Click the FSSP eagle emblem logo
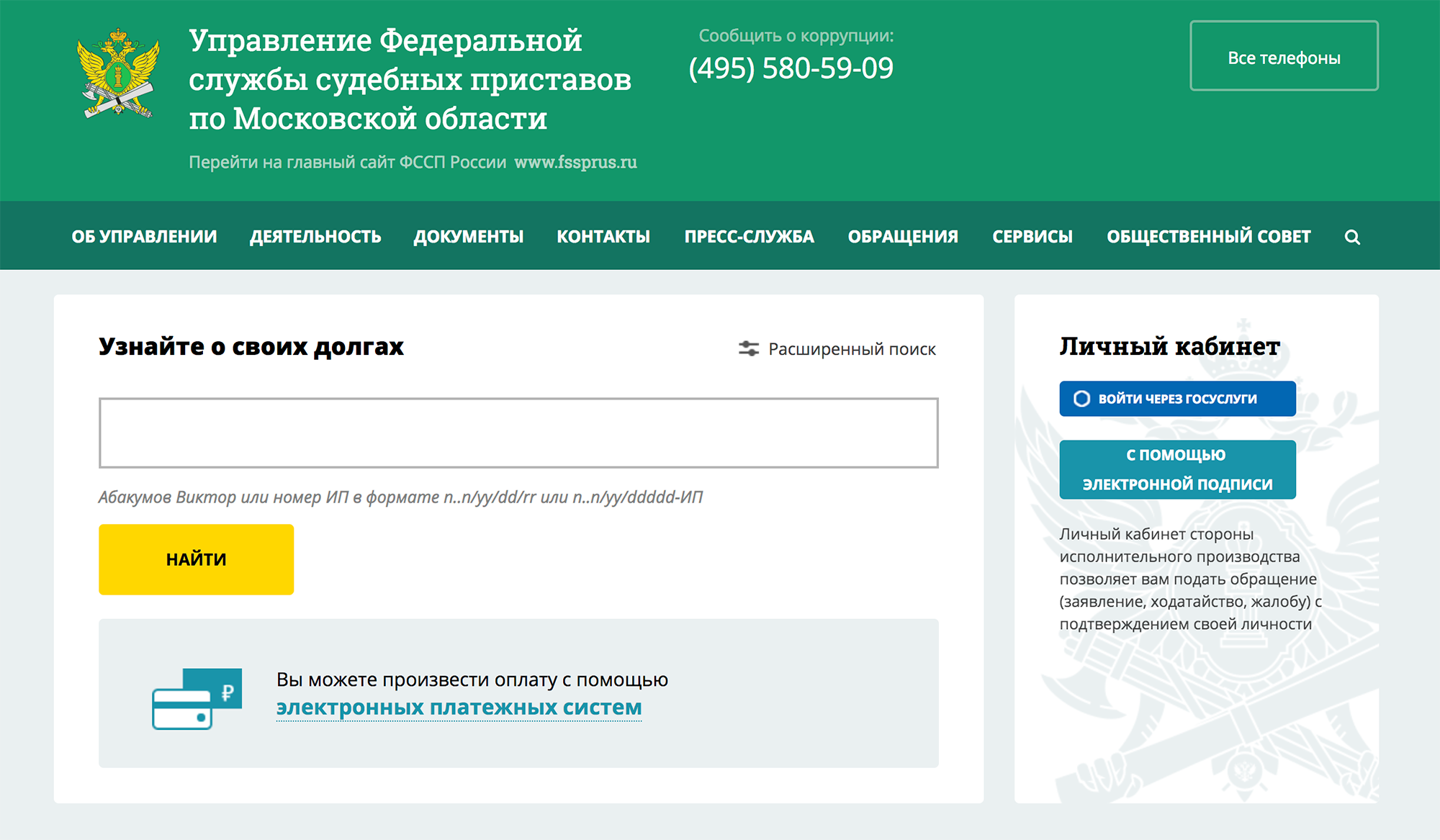Screen dimensions: 1440x840 tap(119, 73)
